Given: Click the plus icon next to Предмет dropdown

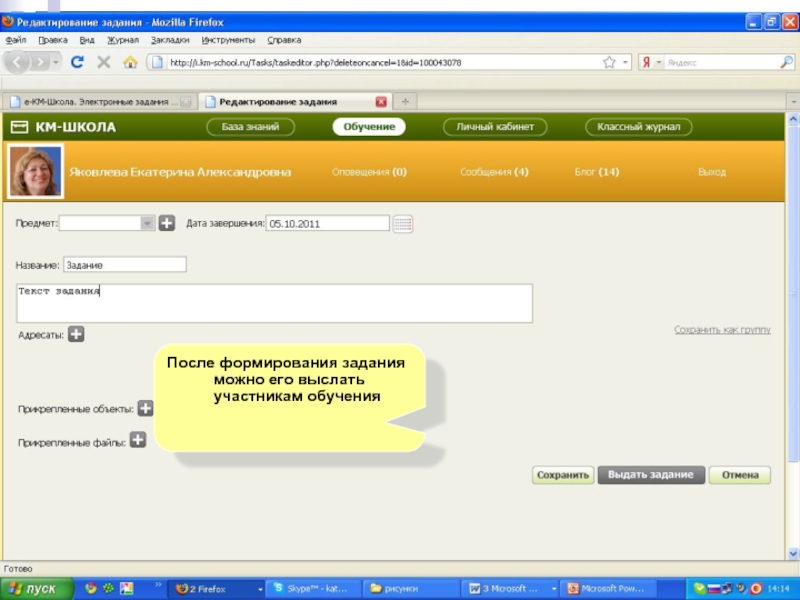Looking at the screenshot, I should [x=167, y=224].
